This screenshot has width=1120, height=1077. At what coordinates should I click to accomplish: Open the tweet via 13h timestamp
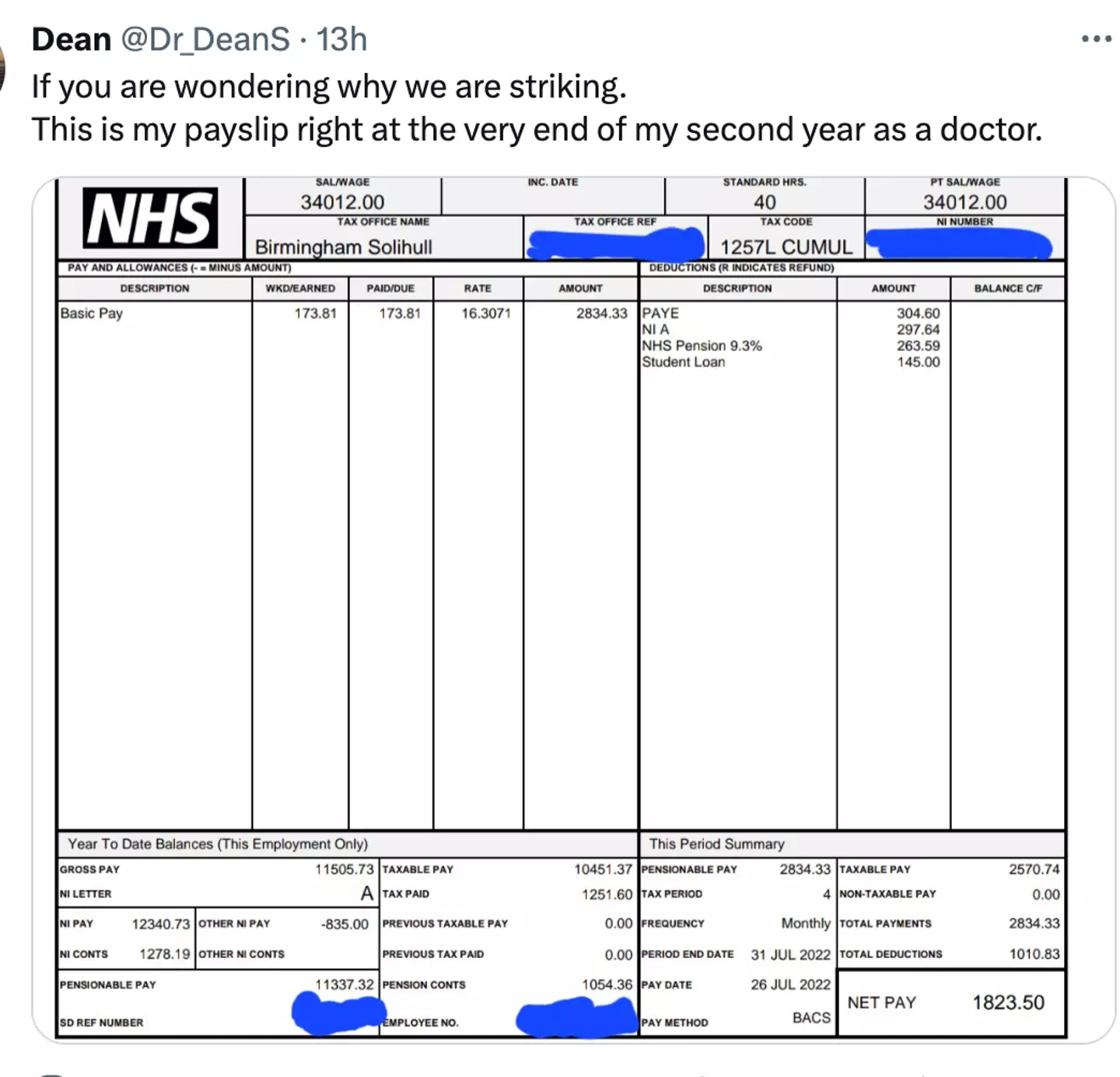pos(341,39)
